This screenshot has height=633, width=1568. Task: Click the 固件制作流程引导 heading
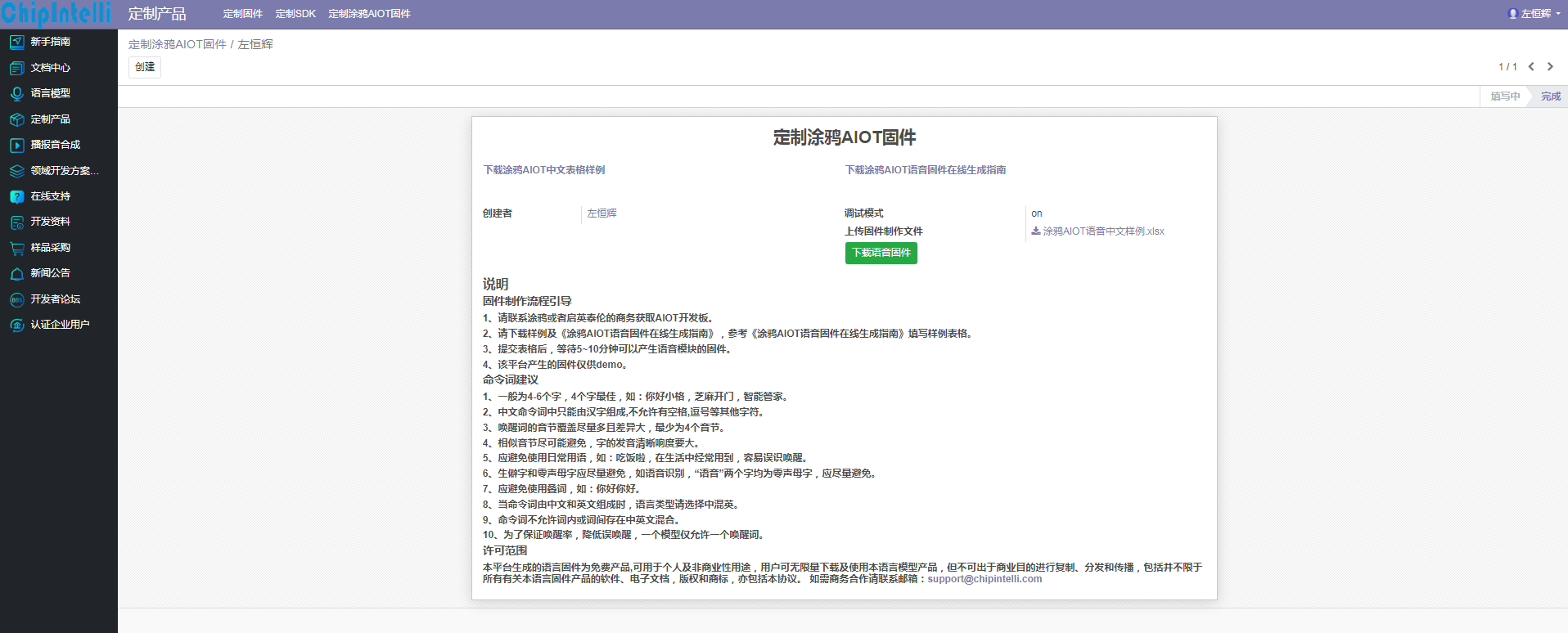coord(527,301)
